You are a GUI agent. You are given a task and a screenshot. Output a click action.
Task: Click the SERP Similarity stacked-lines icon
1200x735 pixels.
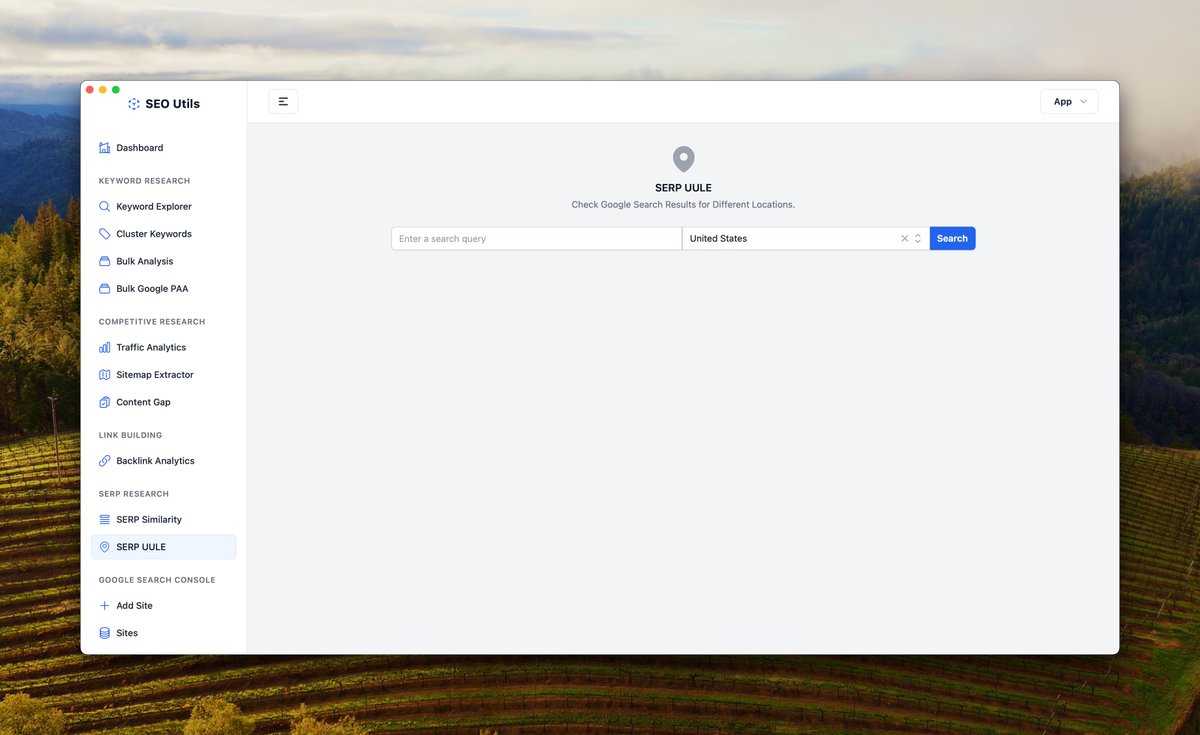105,520
